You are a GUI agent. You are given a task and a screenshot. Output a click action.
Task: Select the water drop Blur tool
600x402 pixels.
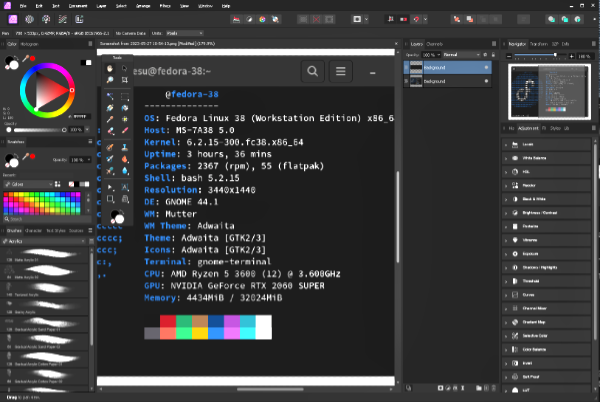click(124, 171)
